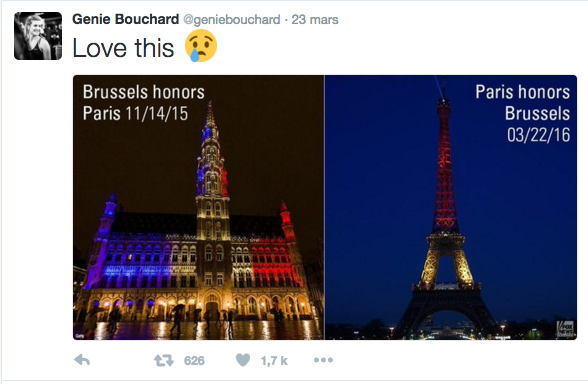Open the three-dot more options menu

tap(323, 360)
